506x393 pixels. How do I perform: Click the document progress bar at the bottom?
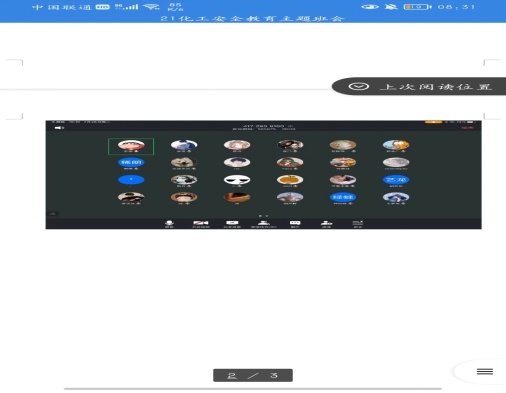(x=253, y=389)
